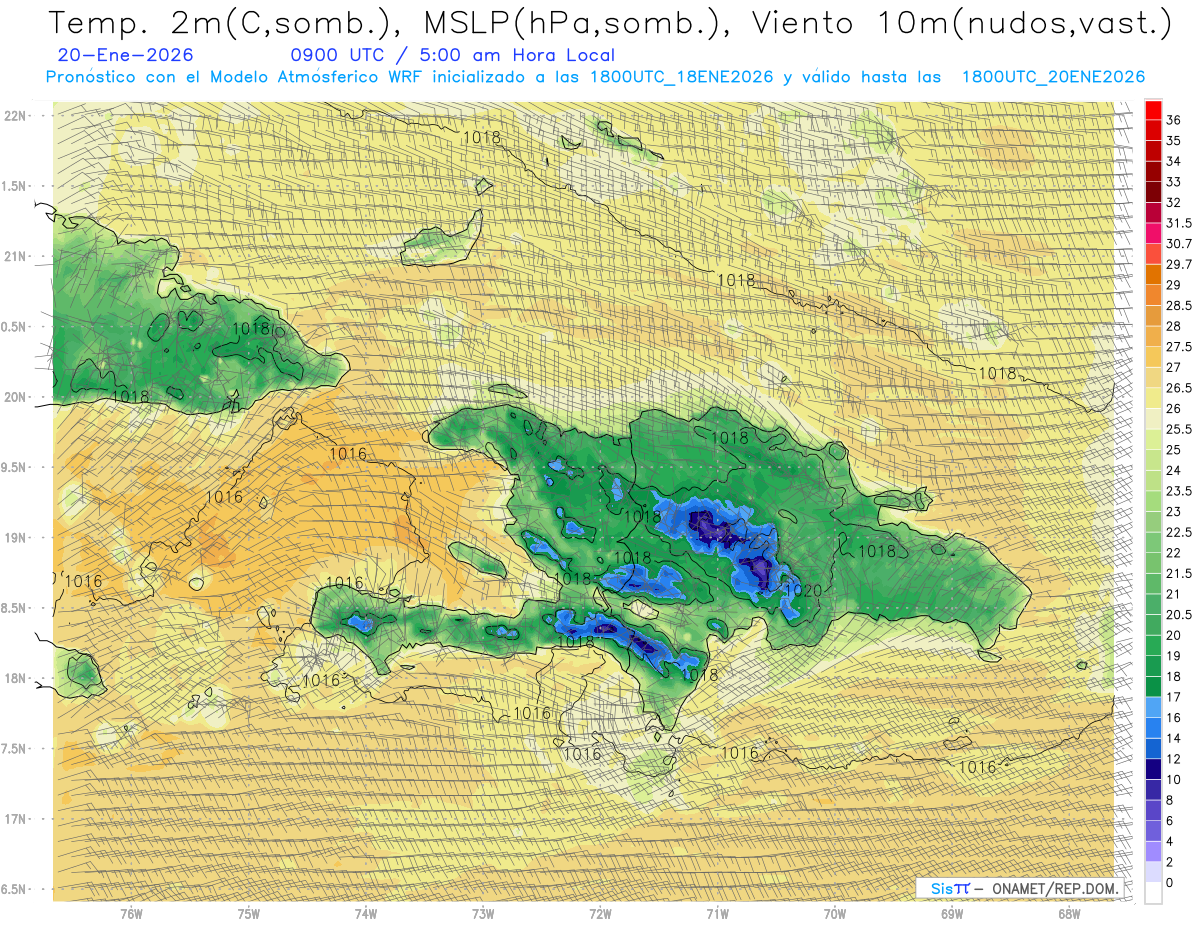The height and width of the screenshot is (927, 1200).
Task: Click the '1800UTC_18ENE2026' initialization timestamp
Action: (682, 77)
